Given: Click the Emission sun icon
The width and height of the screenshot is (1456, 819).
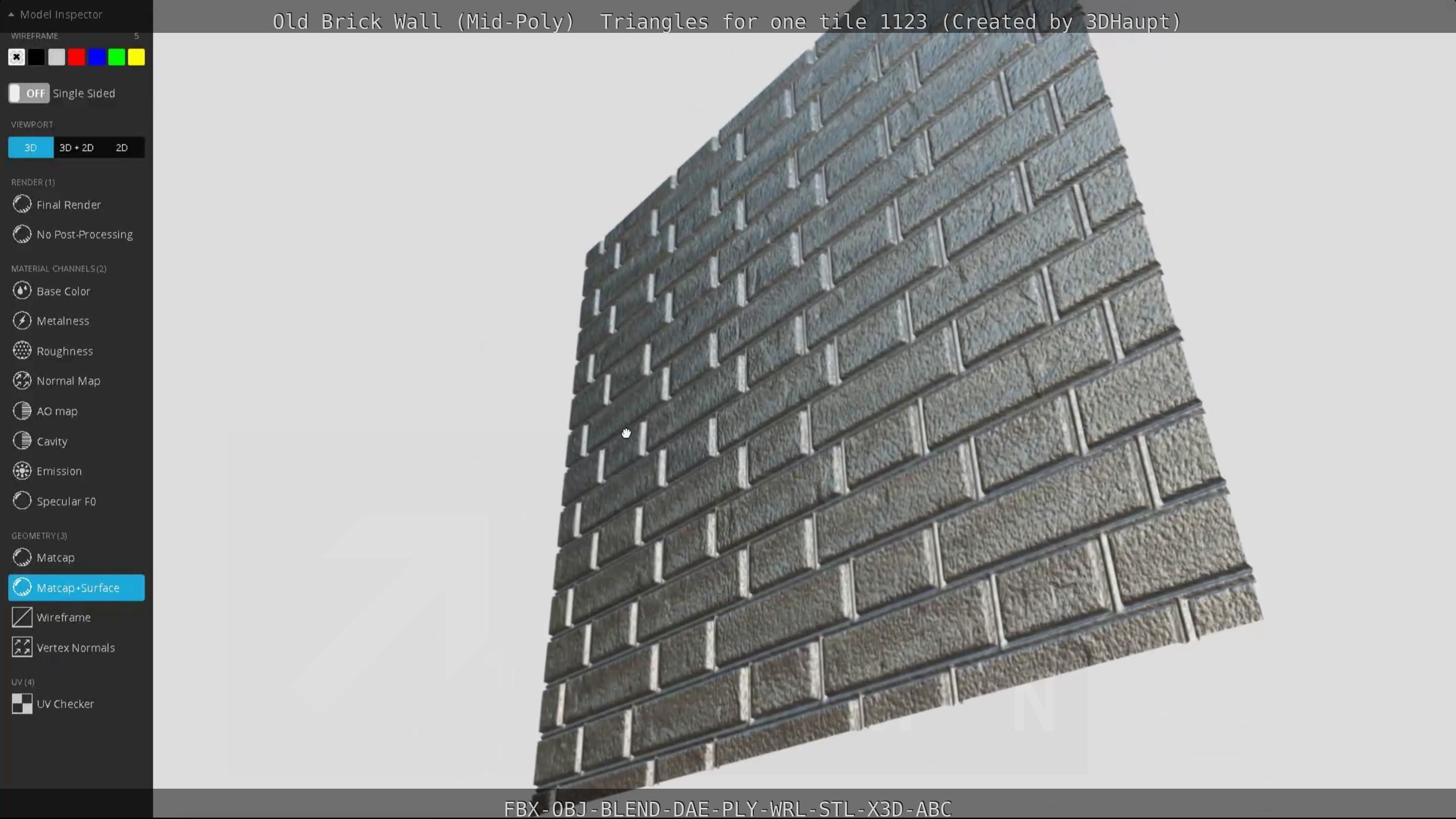Looking at the screenshot, I should (22, 471).
